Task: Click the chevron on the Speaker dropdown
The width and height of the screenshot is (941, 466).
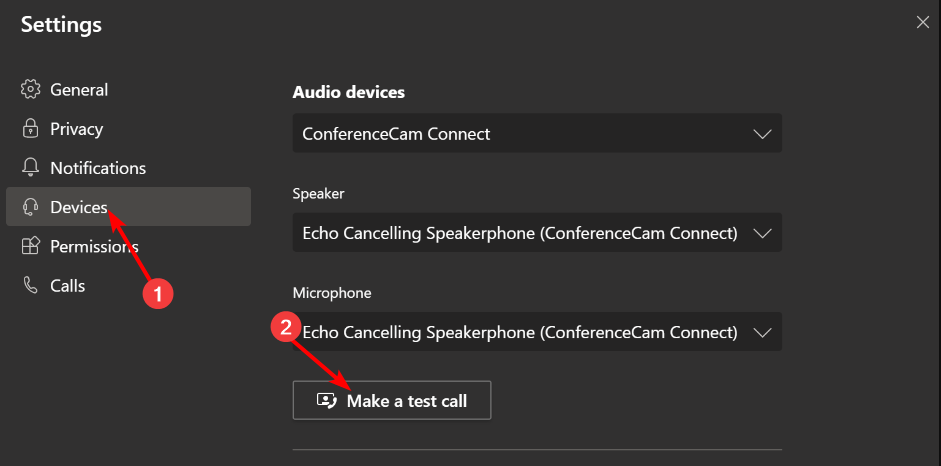Action: pos(762,233)
